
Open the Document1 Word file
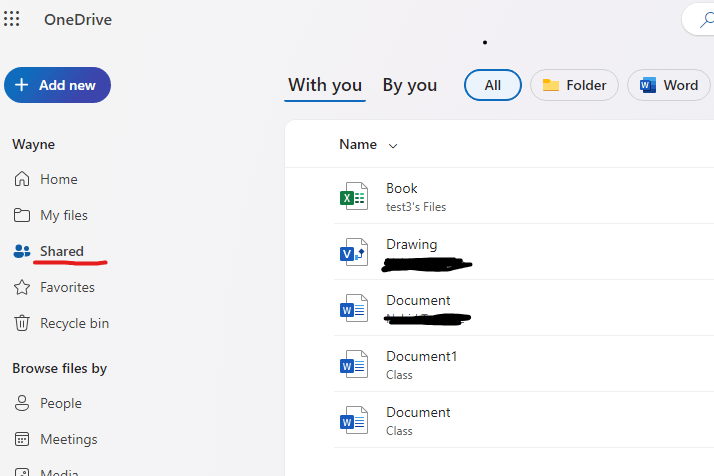[x=421, y=356]
